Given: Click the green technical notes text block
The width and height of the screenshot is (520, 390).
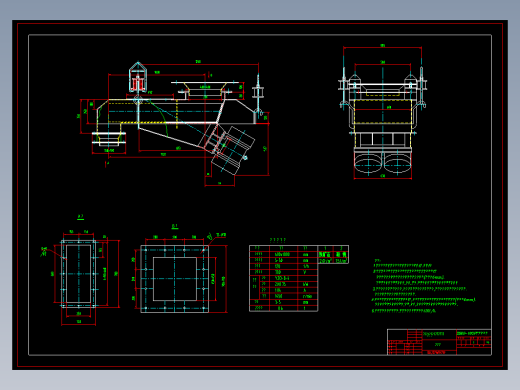Looking at the screenshot, I should (x=423, y=286).
